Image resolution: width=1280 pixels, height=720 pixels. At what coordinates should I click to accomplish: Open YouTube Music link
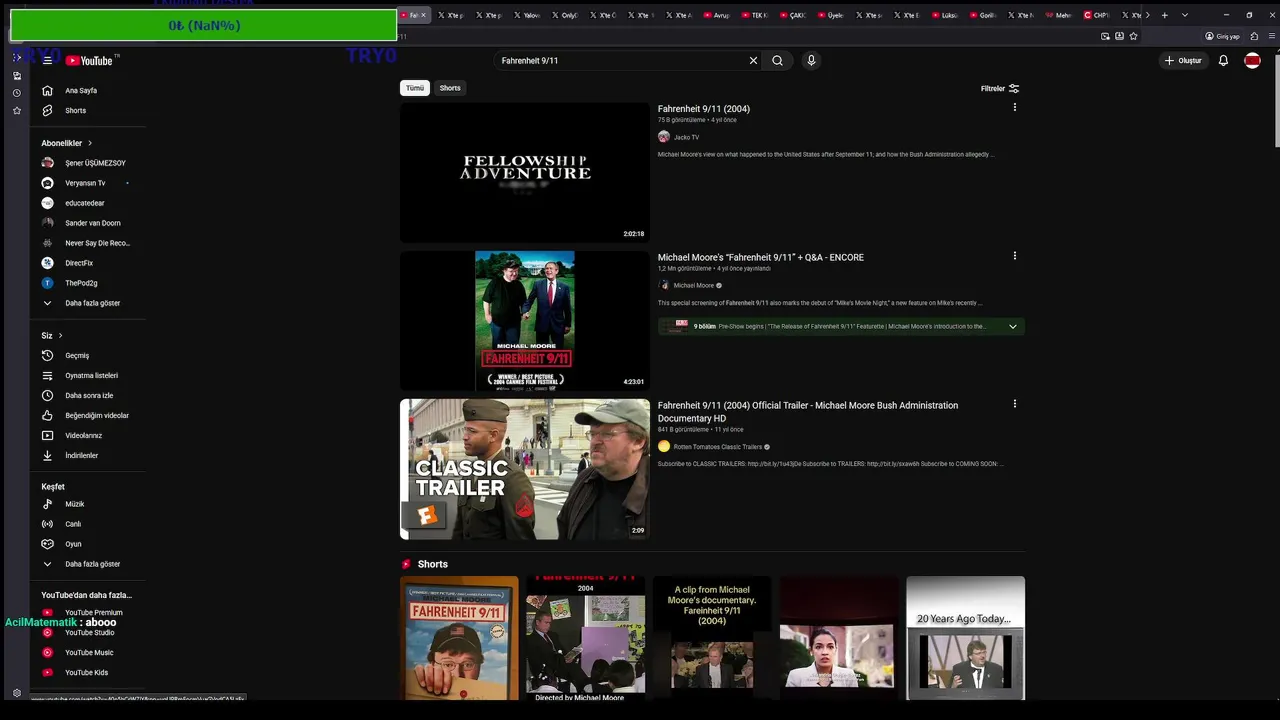pos(86,652)
